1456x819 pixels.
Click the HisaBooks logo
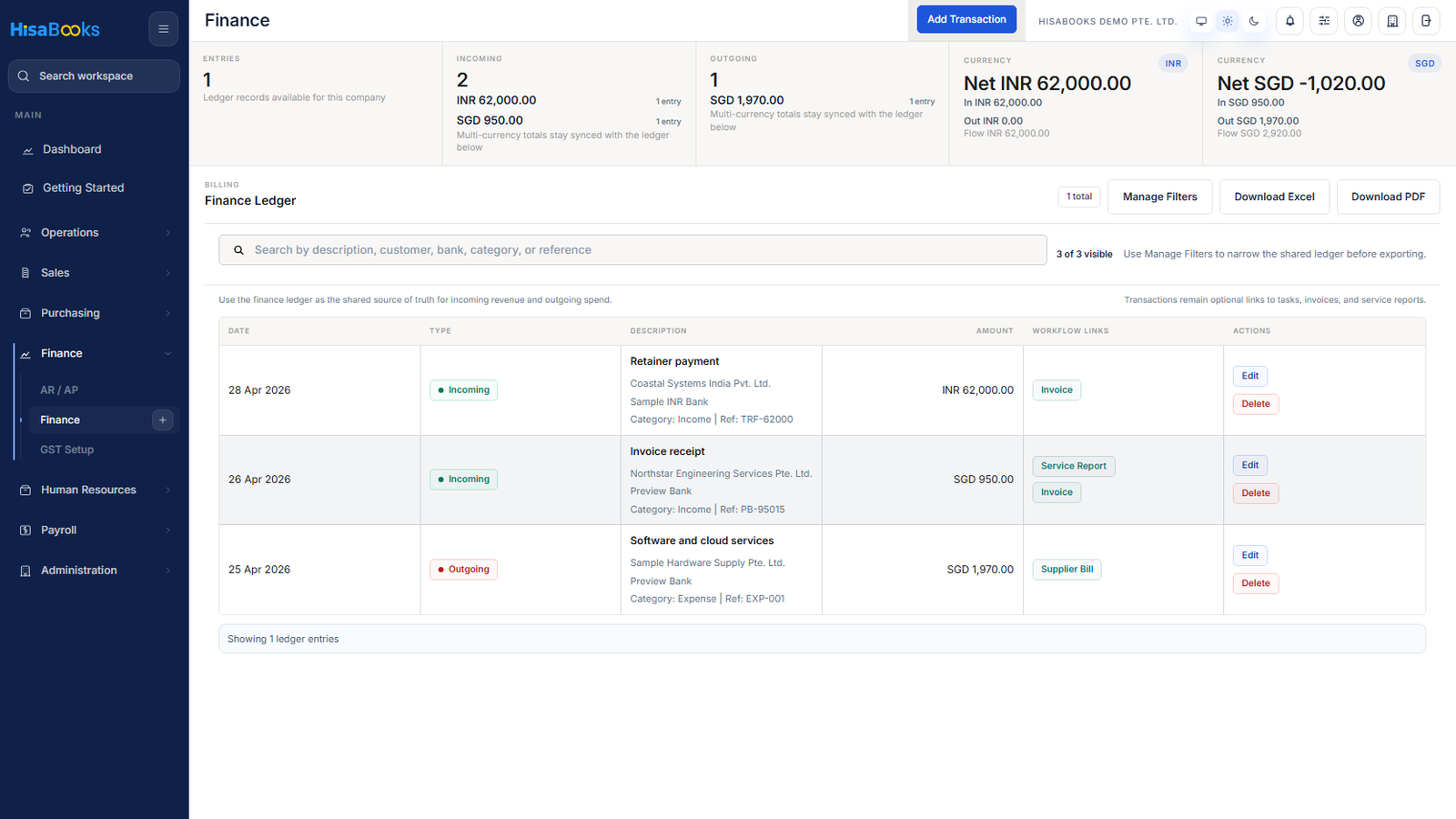point(55,29)
